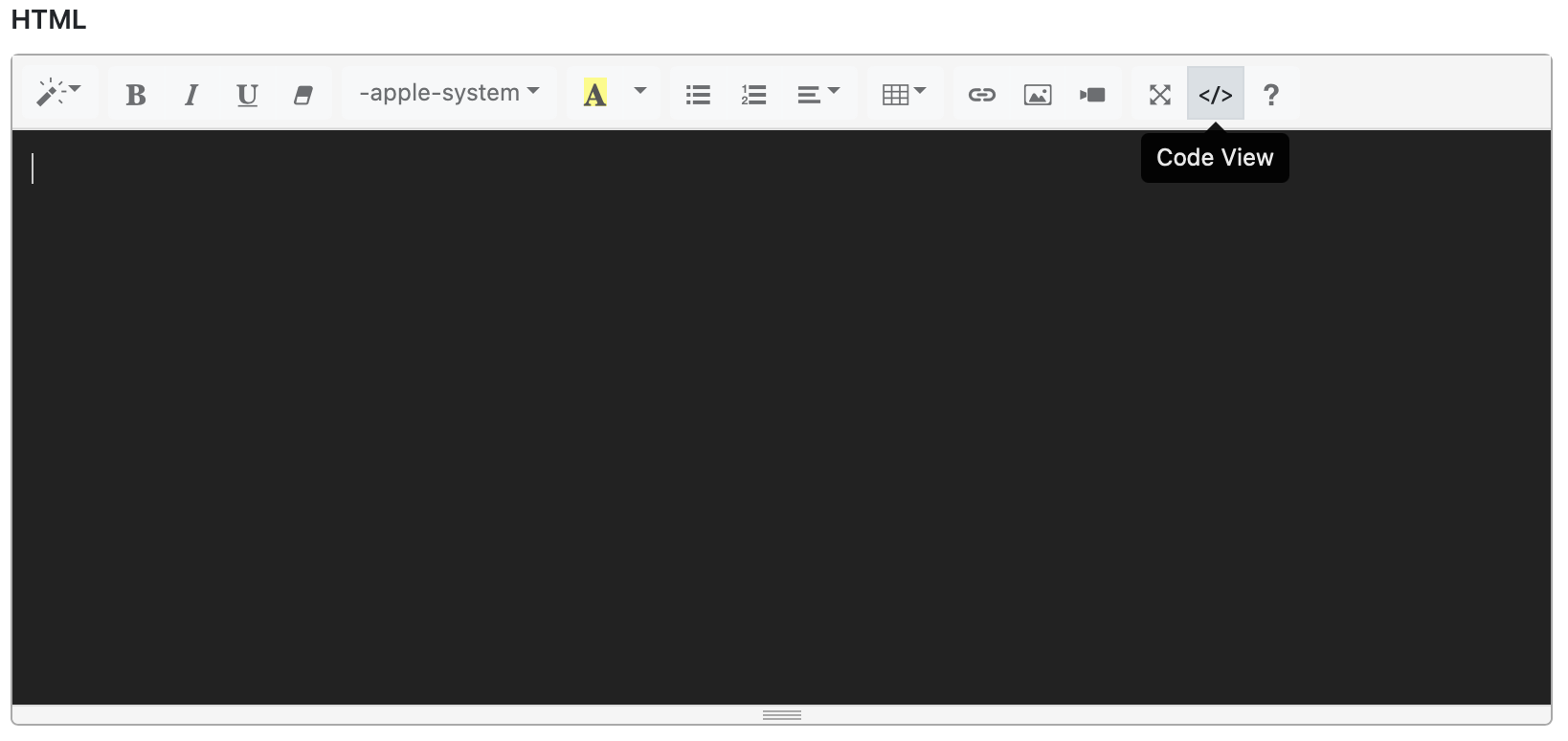Toggle italic formatting
Viewport: 1568px width, 741px height.
[x=191, y=94]
